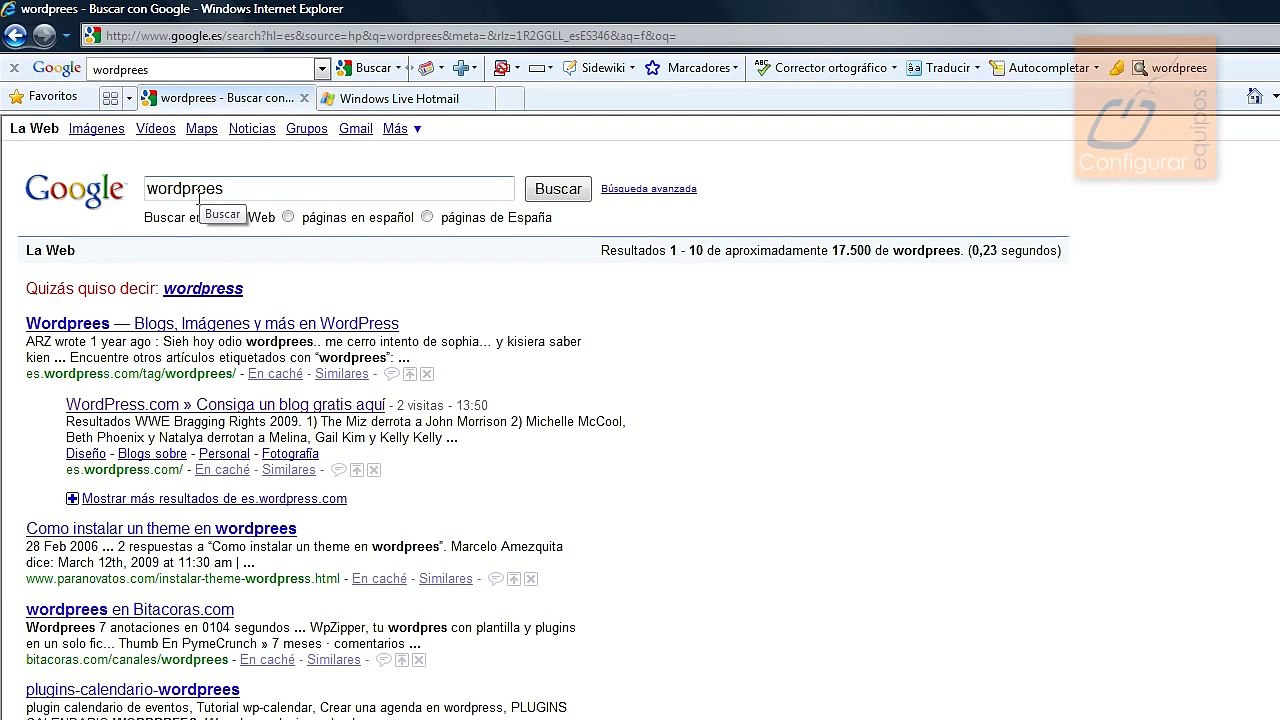Click the promote icon of paranovatos.com result
1280x720 pixels.
tap(514, 579)
